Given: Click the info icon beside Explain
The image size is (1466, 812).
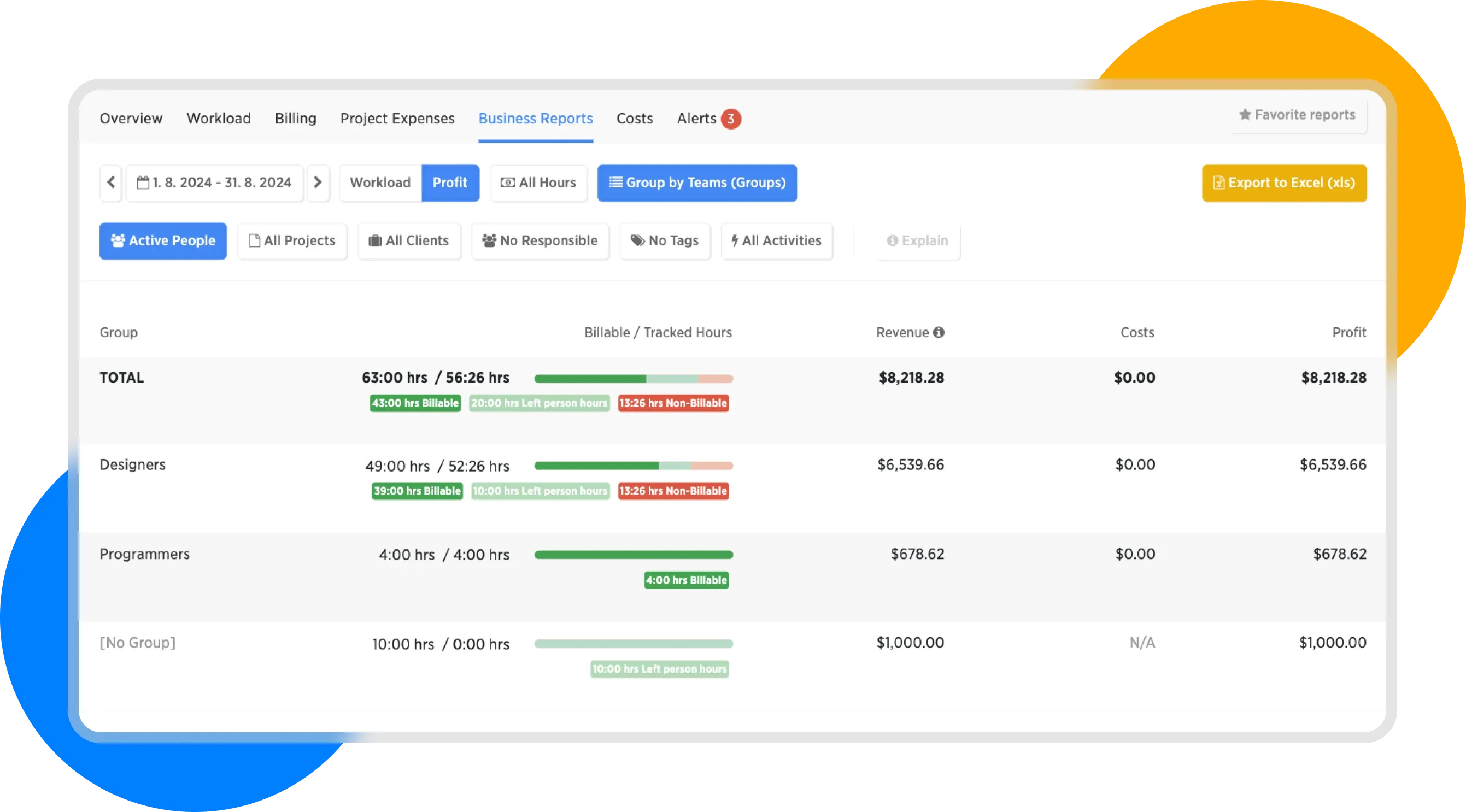Looking at the screenshot, I should tap(893, 240).
